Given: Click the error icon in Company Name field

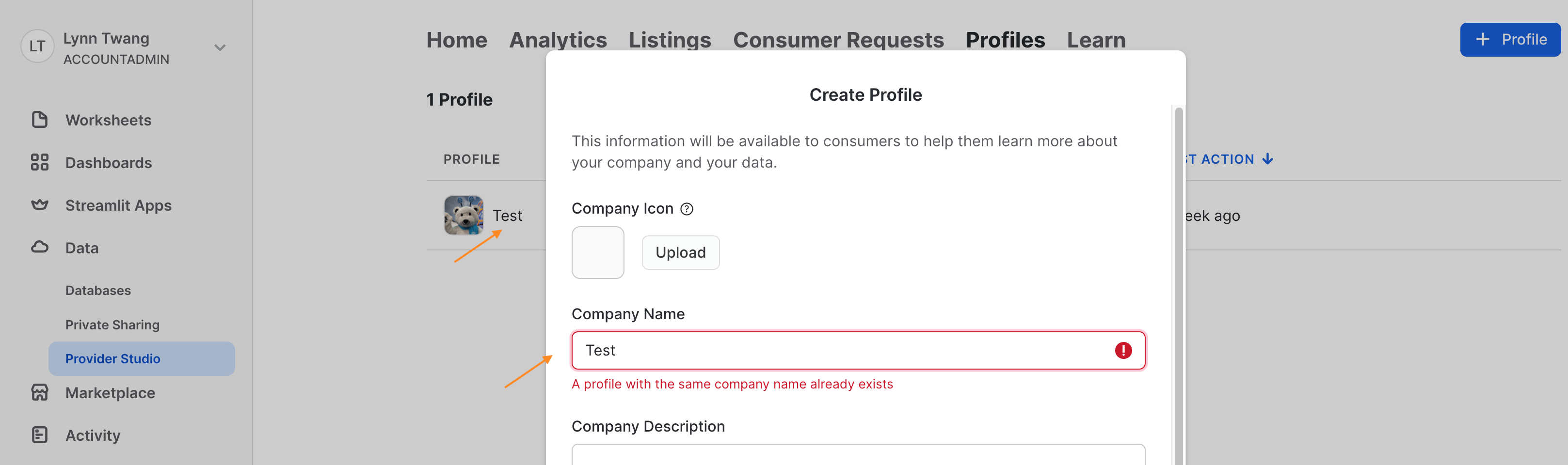Looking at the screenshot, I should (x=1123, y=350).
